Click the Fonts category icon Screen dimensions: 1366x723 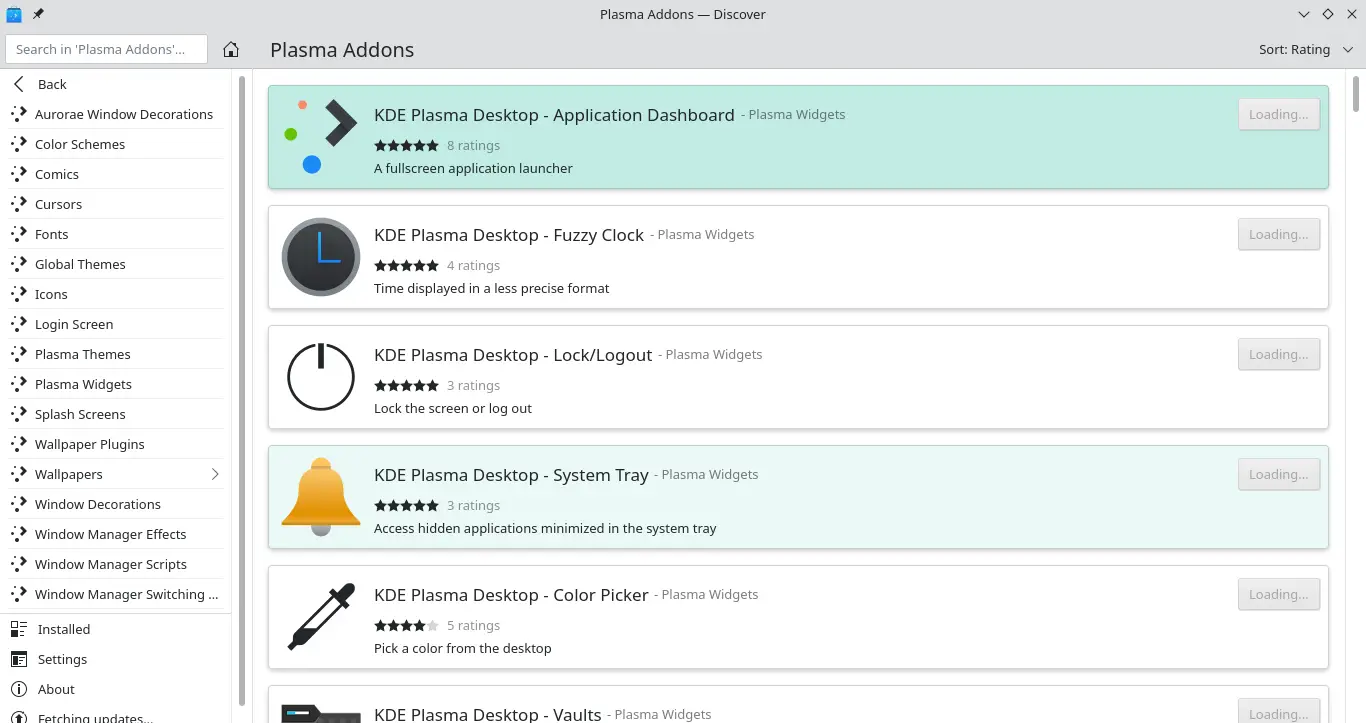(19, 234)
